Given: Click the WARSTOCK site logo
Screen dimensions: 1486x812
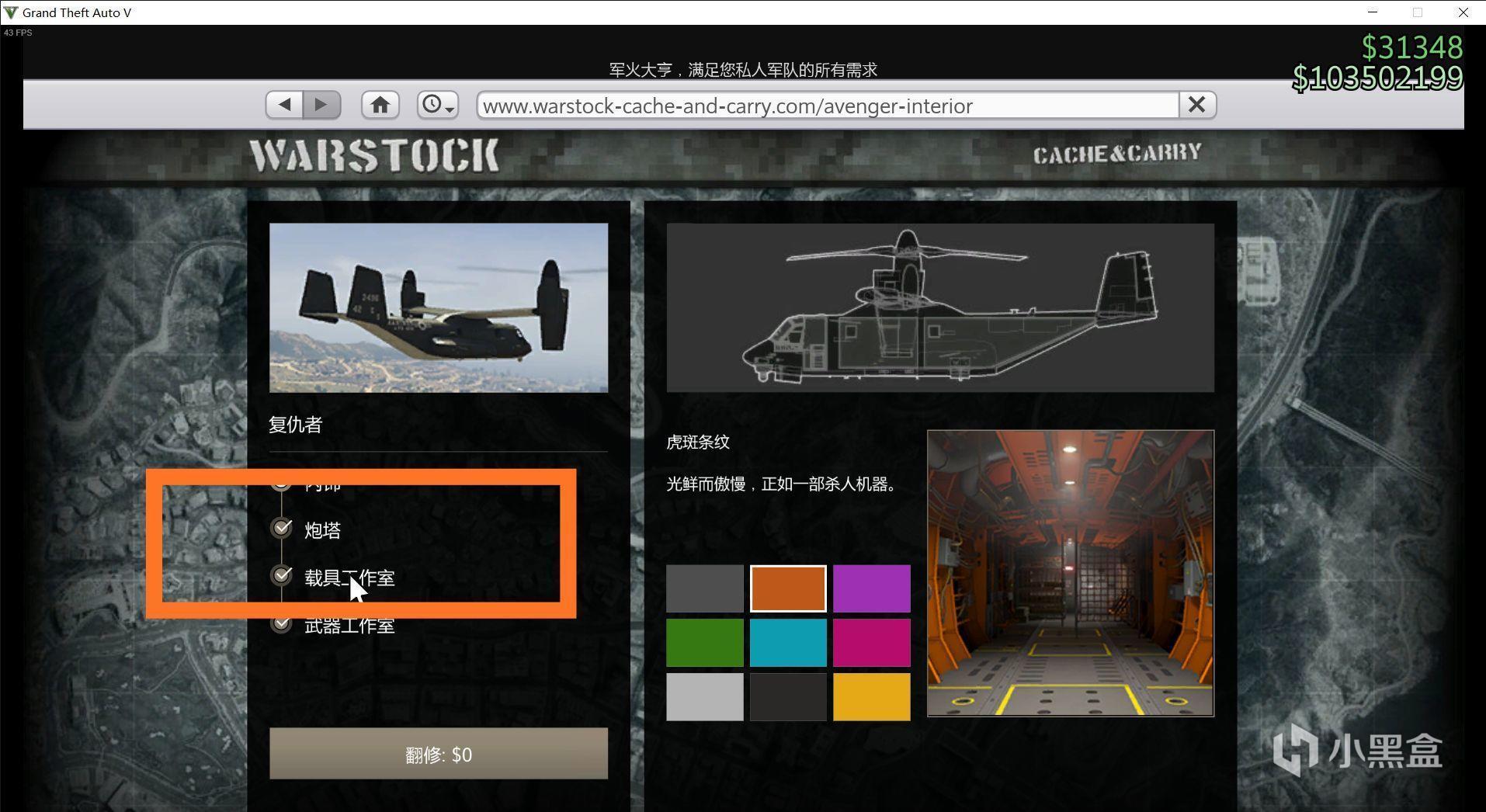Looking at the screenshot, I should coord(374,155).
